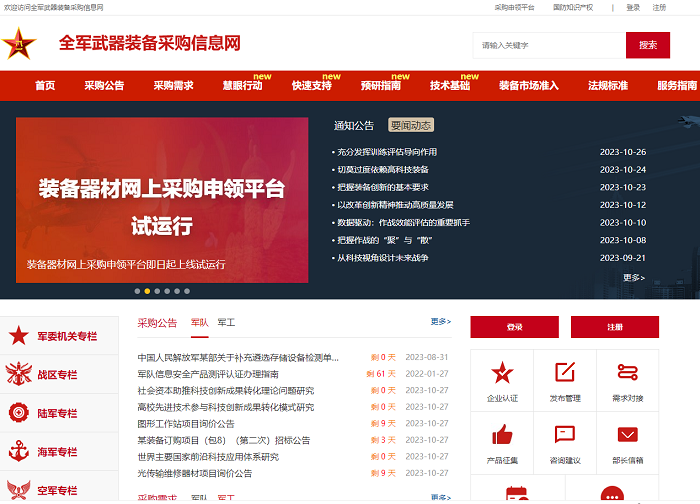Open 海军专栏 anchor icon

pos(19,451)
